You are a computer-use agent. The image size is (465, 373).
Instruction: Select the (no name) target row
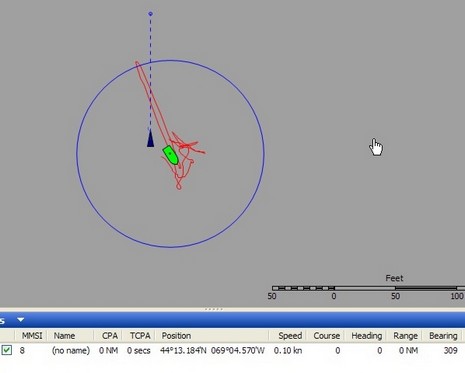pyautogui.click(x=232, y=351)
